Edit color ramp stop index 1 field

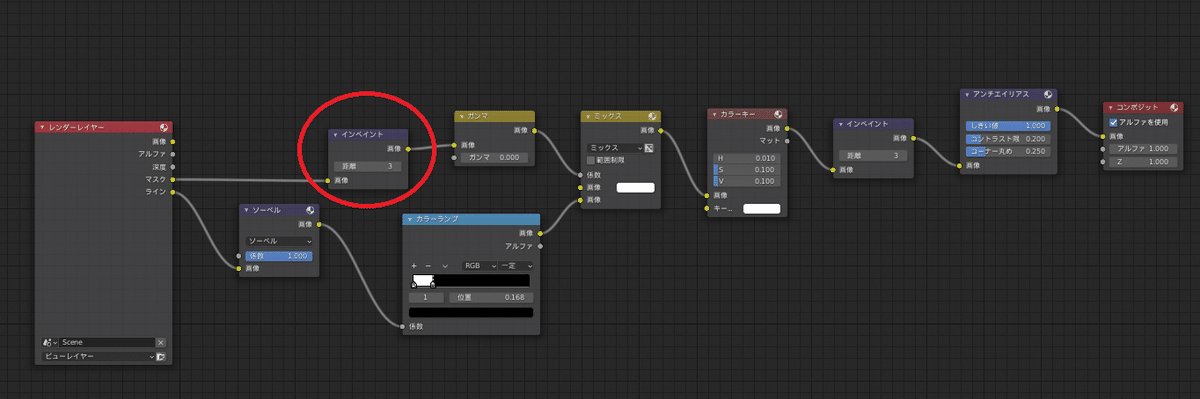coord(426,297)
